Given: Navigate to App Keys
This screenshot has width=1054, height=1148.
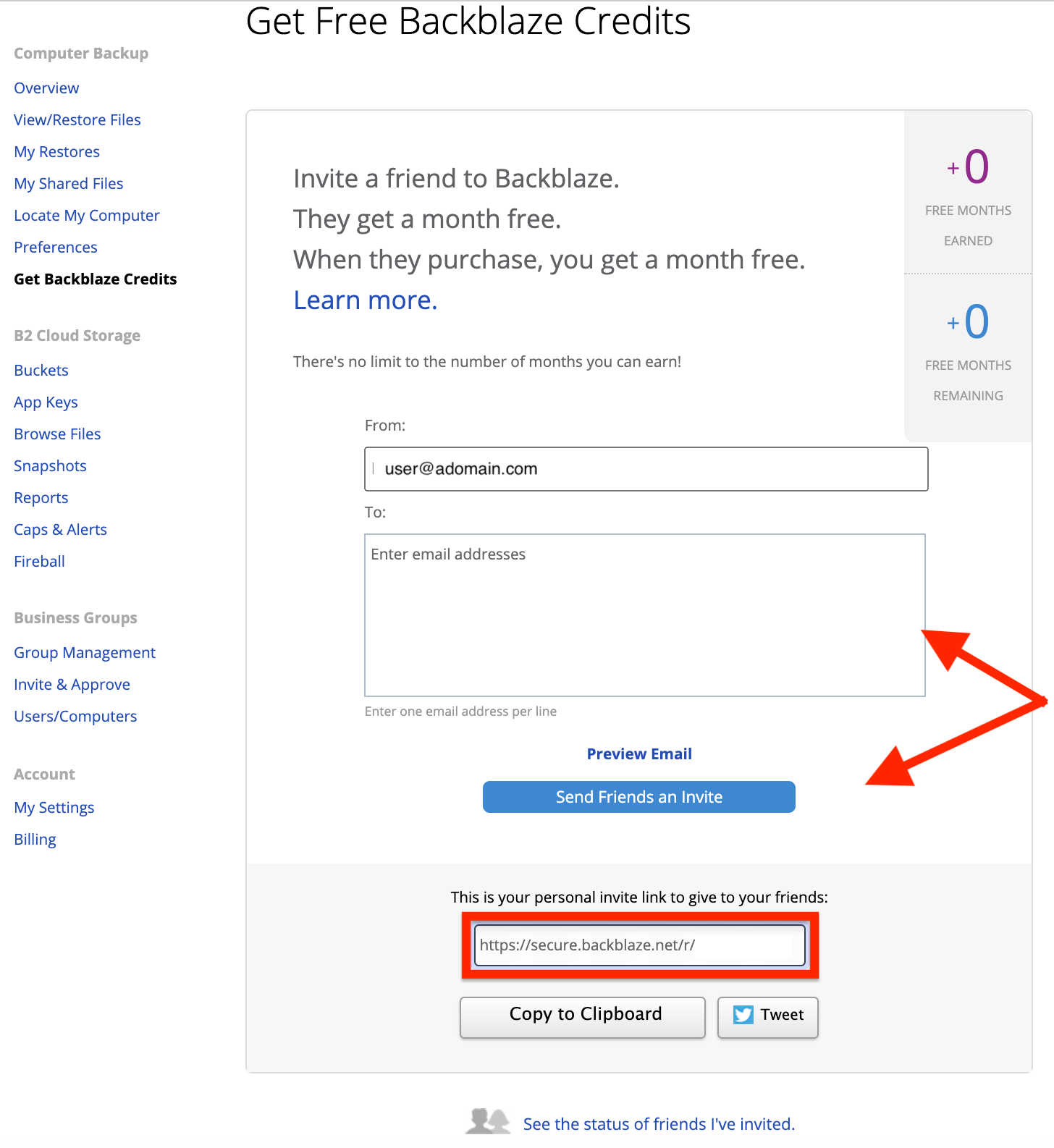Looking at the screenshot, I should tap(46, 402).
